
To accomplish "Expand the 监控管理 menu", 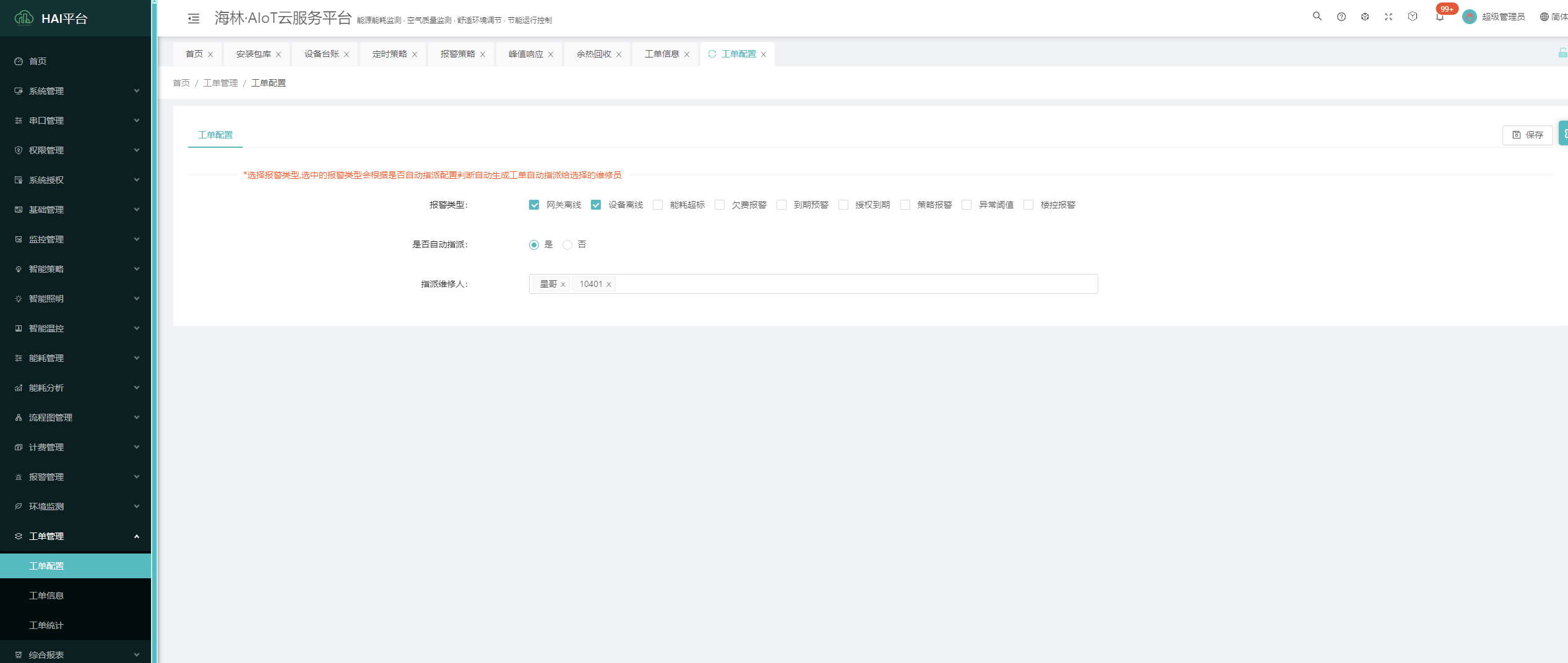I will 75,239.
